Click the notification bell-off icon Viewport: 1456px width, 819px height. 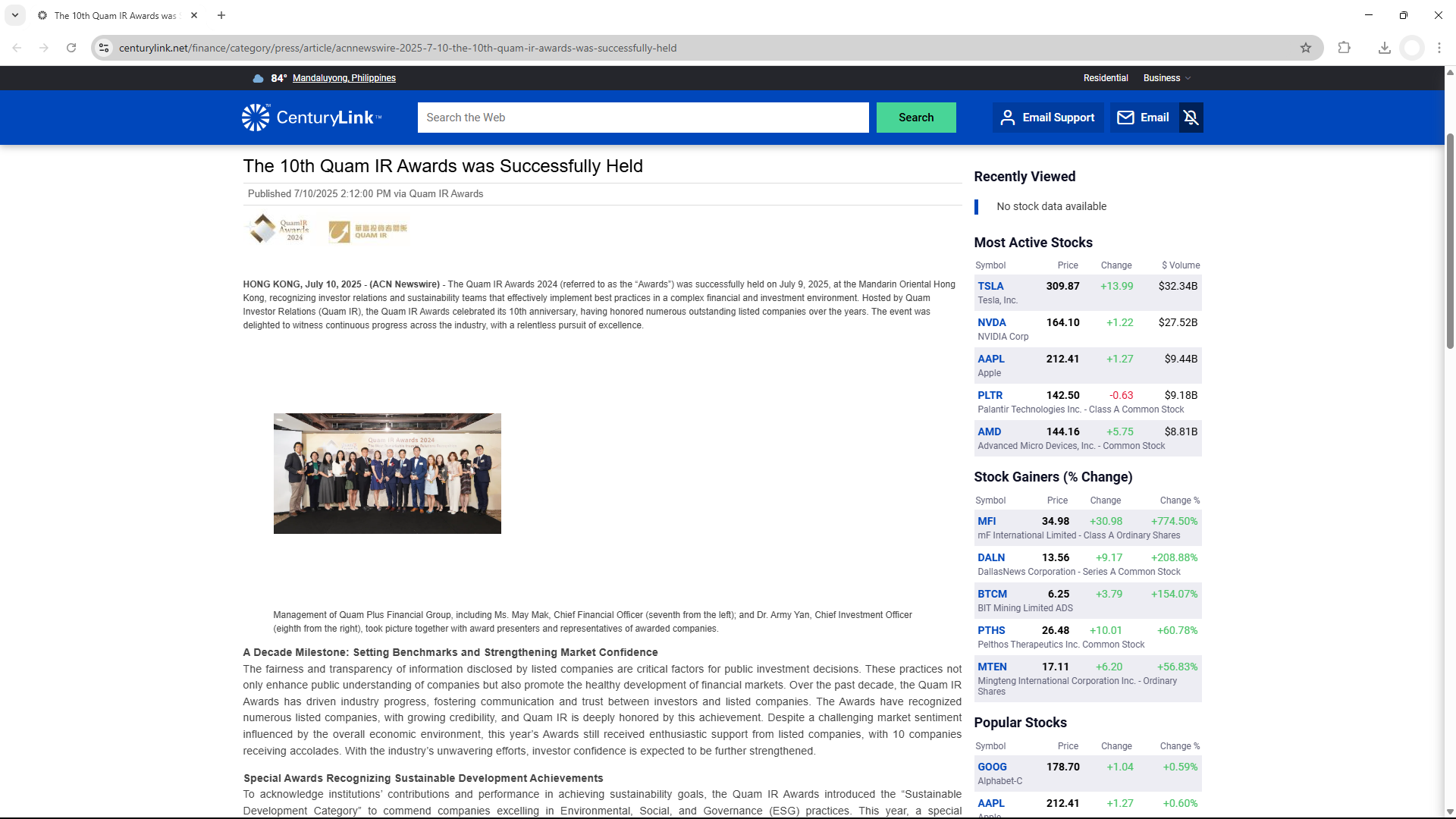tap(1191, 118)
